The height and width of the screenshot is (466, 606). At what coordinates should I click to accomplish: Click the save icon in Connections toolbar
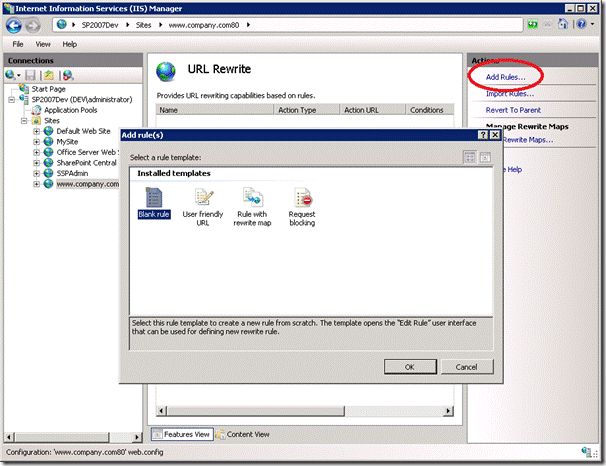30,75
